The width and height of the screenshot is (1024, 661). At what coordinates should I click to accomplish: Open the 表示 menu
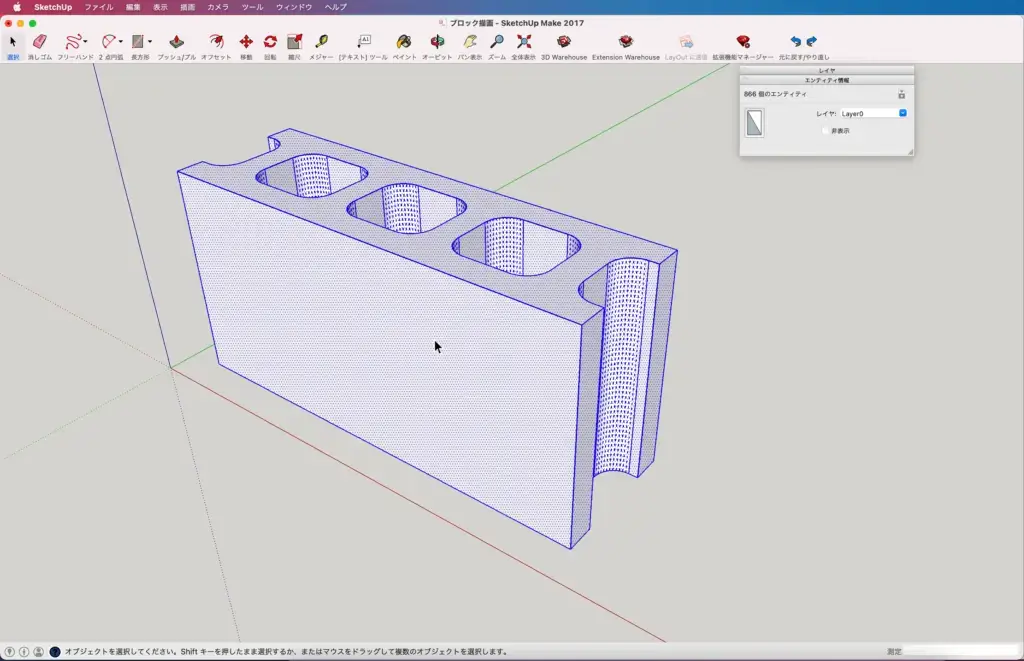(x=160, y=7)
